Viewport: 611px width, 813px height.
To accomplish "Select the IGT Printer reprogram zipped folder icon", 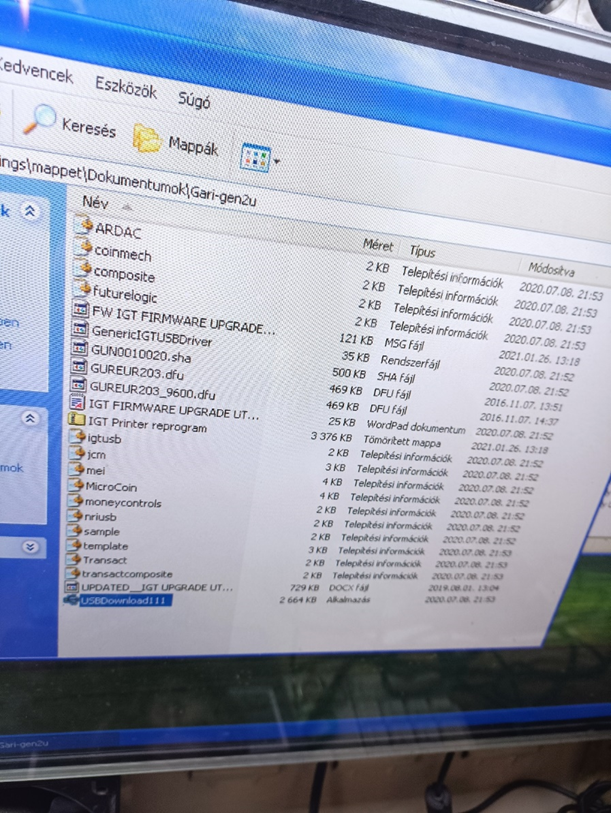I will tap(77, 419).
